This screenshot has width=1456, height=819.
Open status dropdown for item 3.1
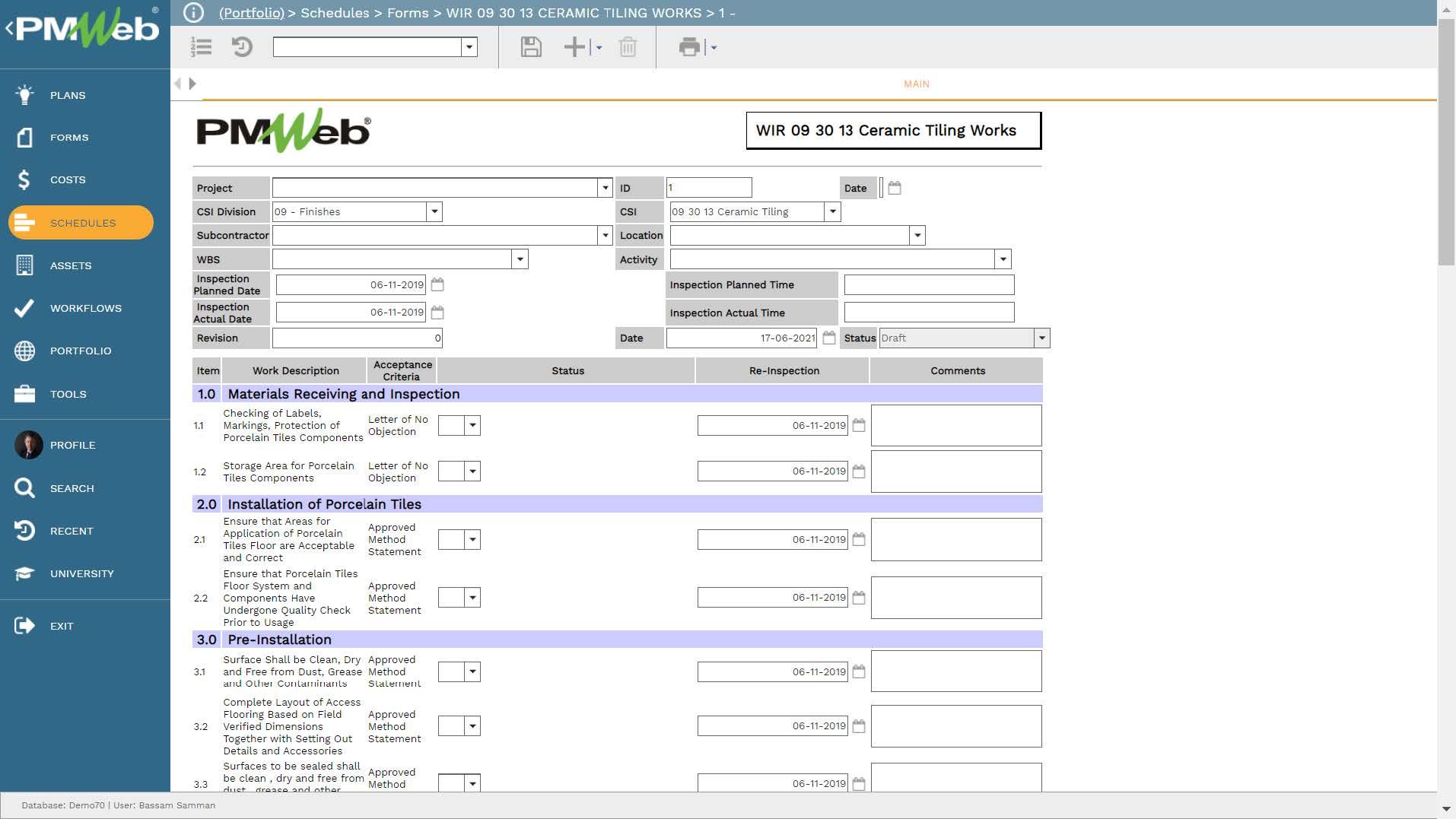point(472,672)
